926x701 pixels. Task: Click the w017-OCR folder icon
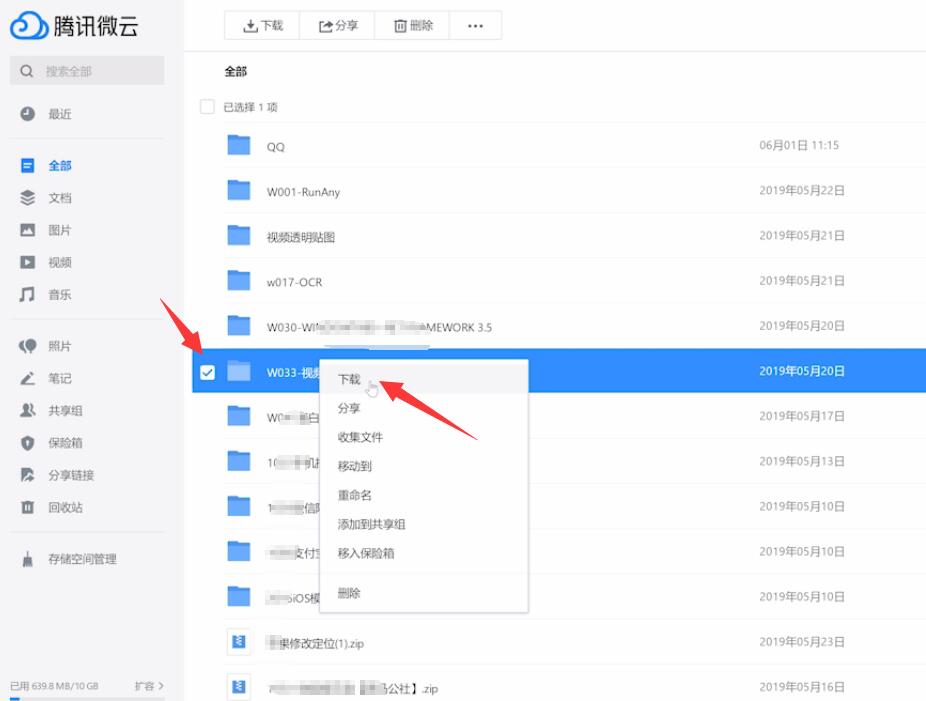[x=239, y=281]
